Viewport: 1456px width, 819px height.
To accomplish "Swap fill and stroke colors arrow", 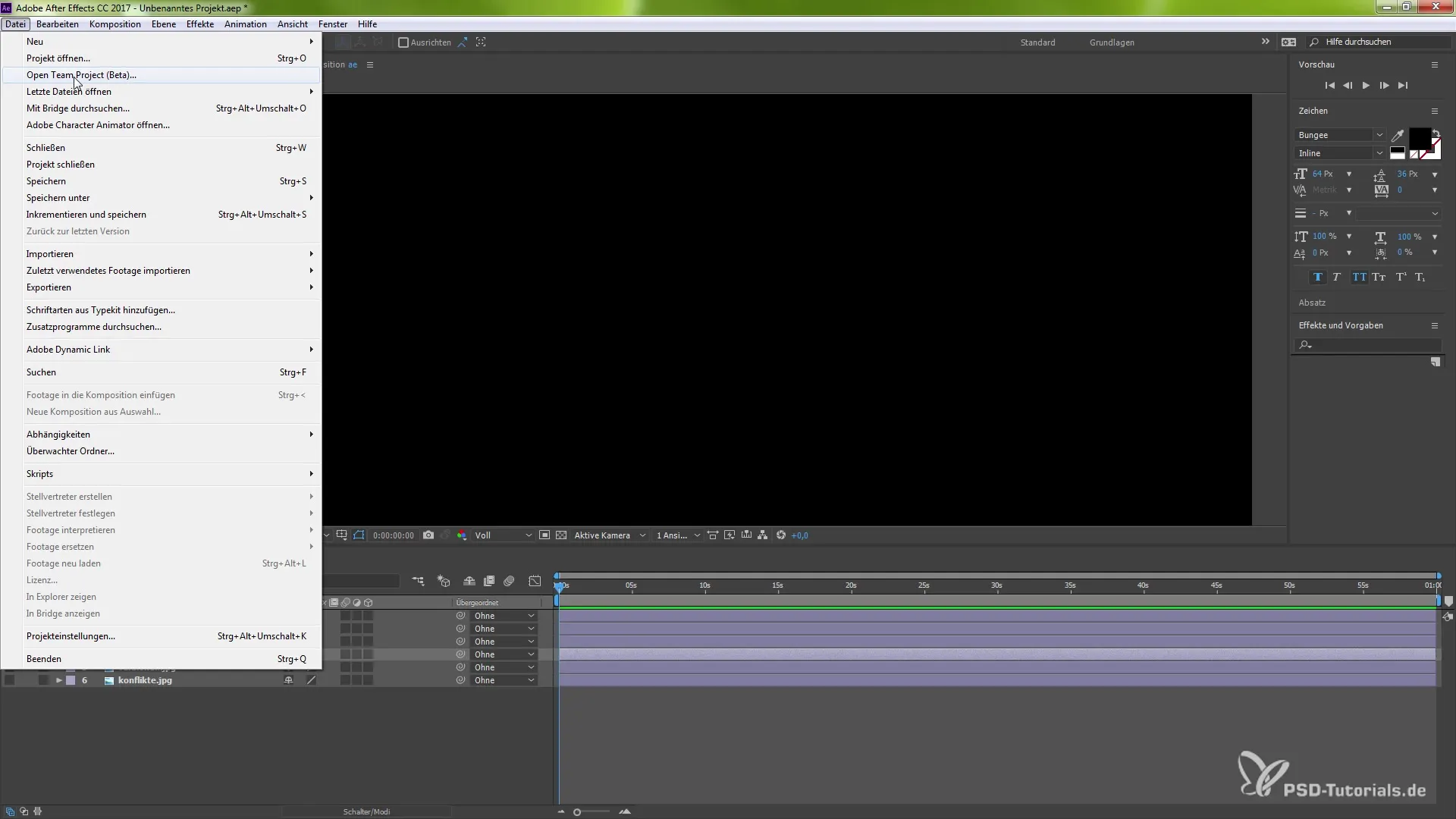I will click(x=1436, y=133).
